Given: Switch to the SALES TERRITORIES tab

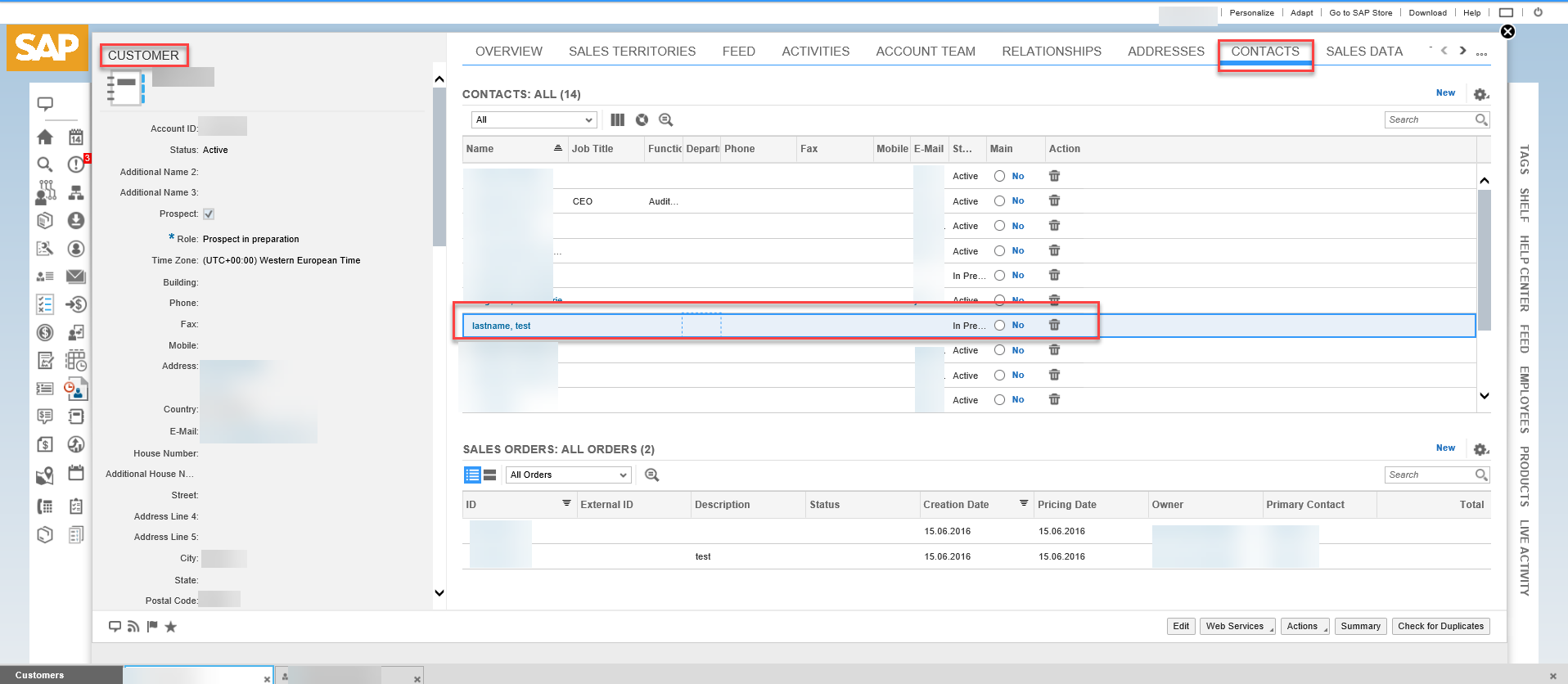Looking at the screenshot, I should (633, 52).
